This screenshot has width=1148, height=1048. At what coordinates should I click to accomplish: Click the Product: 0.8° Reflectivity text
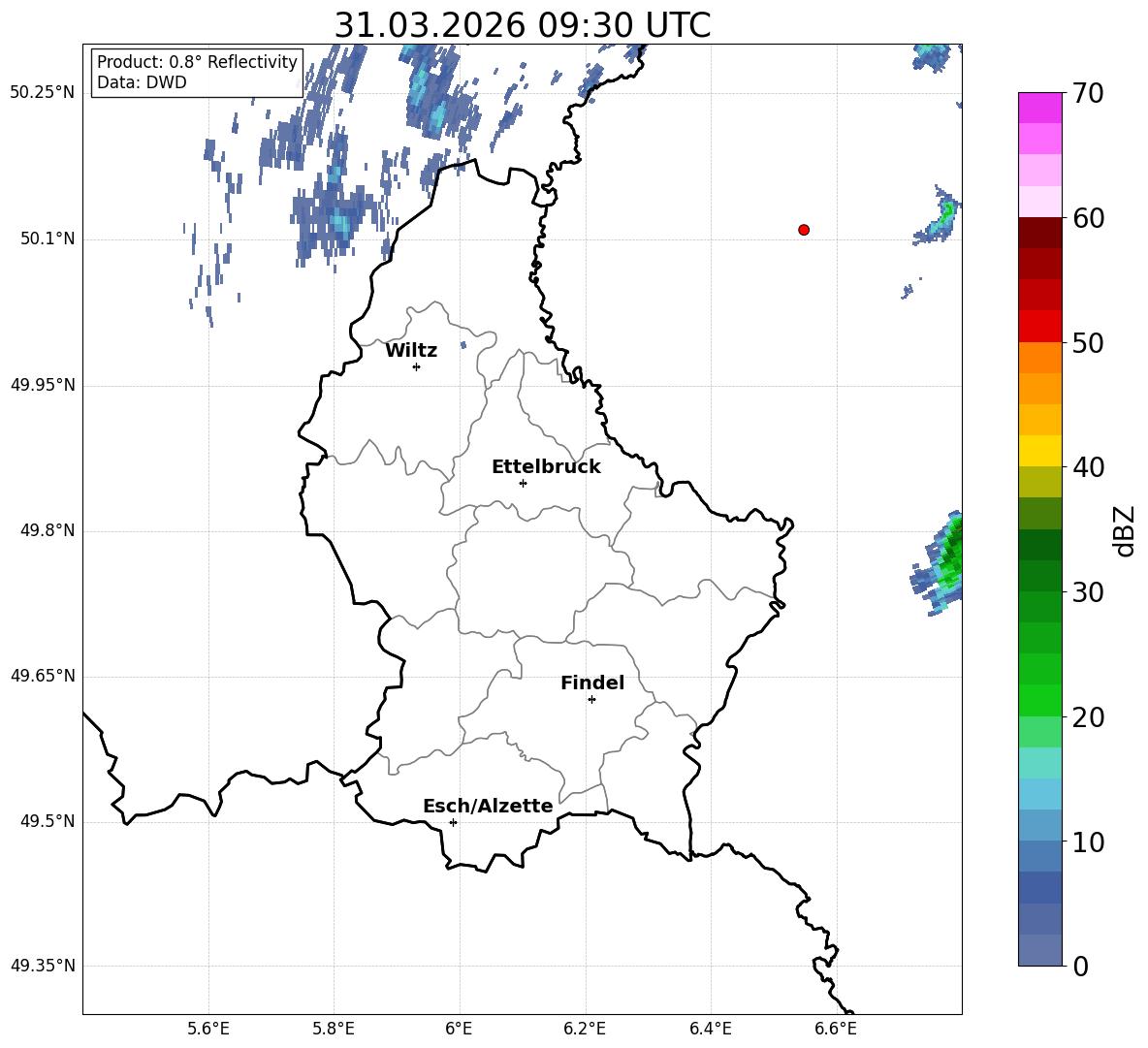pyautogui.click(x=197, y=62)
